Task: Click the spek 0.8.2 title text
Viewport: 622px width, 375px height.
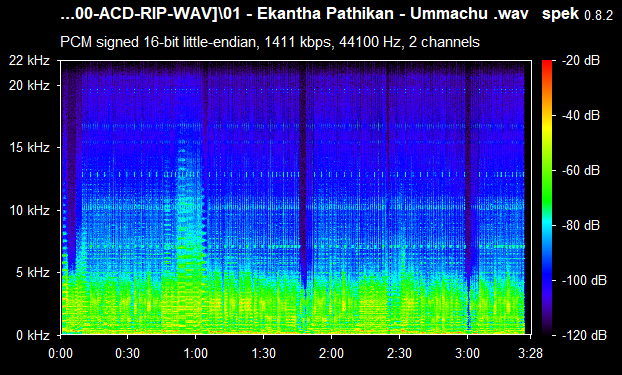Action: click(577, 14)
